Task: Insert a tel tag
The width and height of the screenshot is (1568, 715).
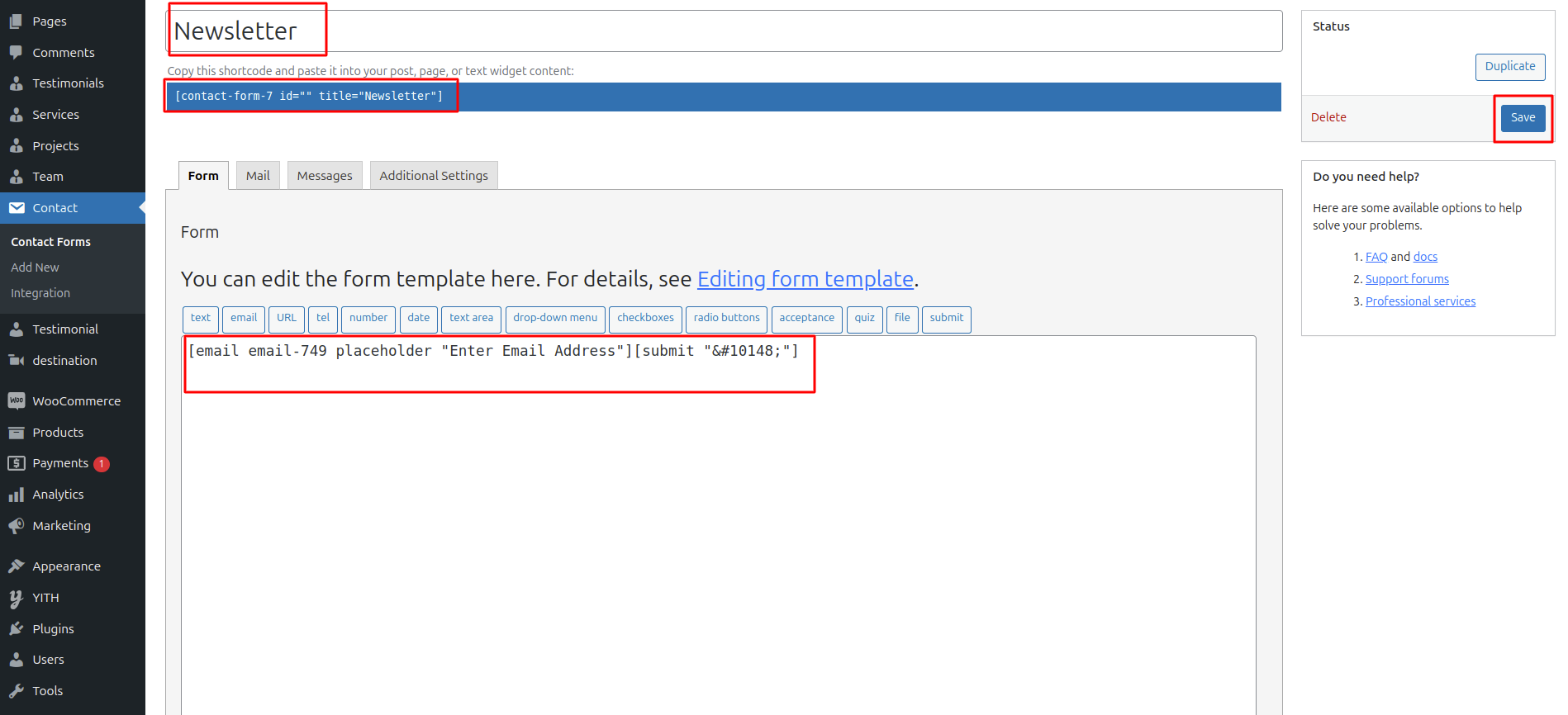Action: point(323,319)
